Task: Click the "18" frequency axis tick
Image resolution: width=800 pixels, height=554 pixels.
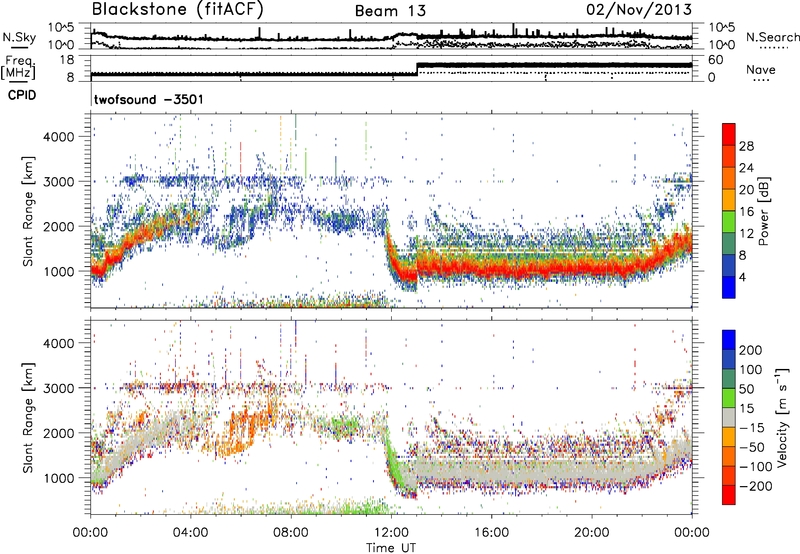Action: pyautogui.click(x=66, y=60)
